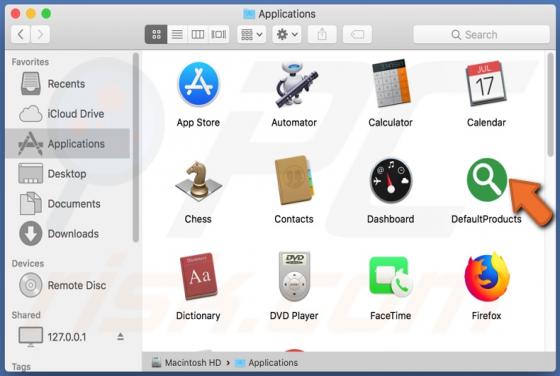Open the gear Action menu

coord(287,34)
